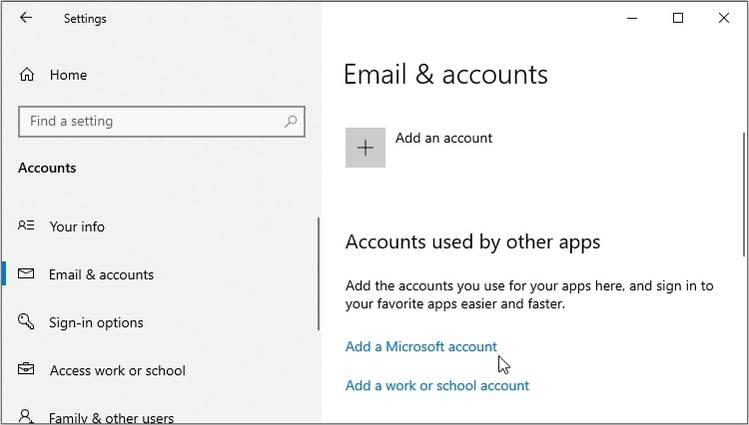749x425 pixels.
Task: Click the Add a Microsoft account link
Action: click(421, 347)
